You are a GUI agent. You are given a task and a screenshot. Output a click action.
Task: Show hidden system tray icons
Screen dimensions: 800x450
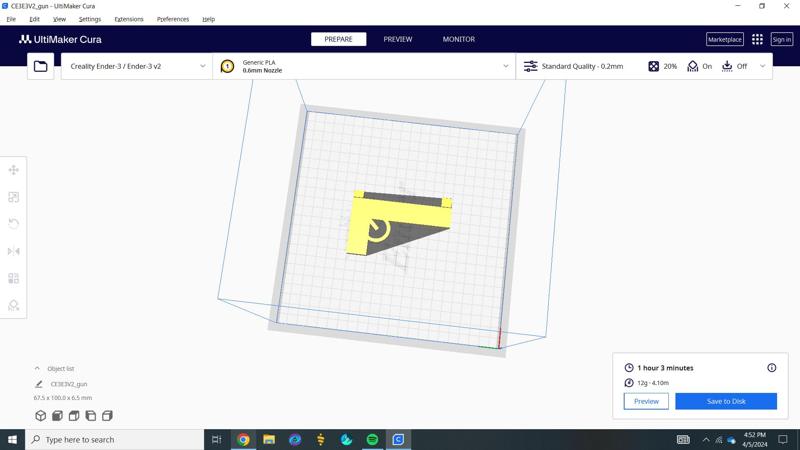(706, 439)
